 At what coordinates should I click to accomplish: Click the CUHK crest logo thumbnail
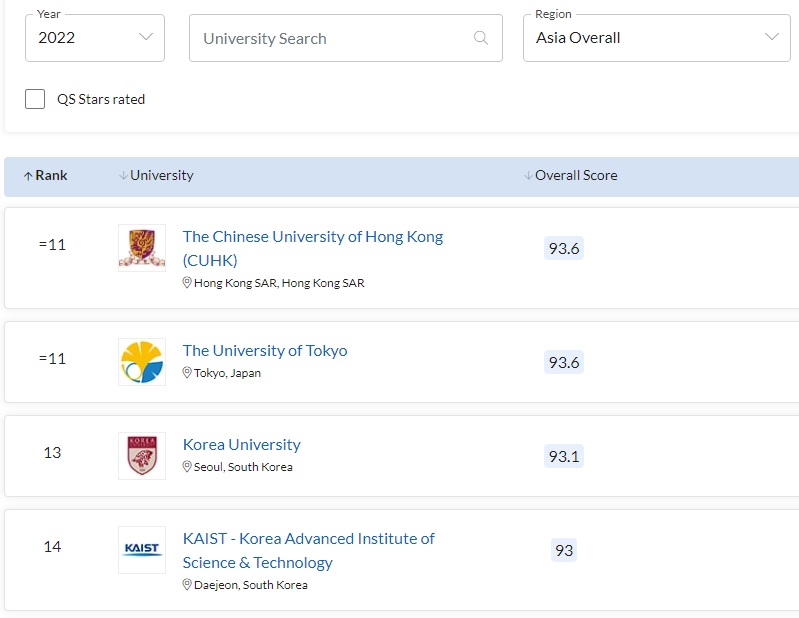point(142,248)
